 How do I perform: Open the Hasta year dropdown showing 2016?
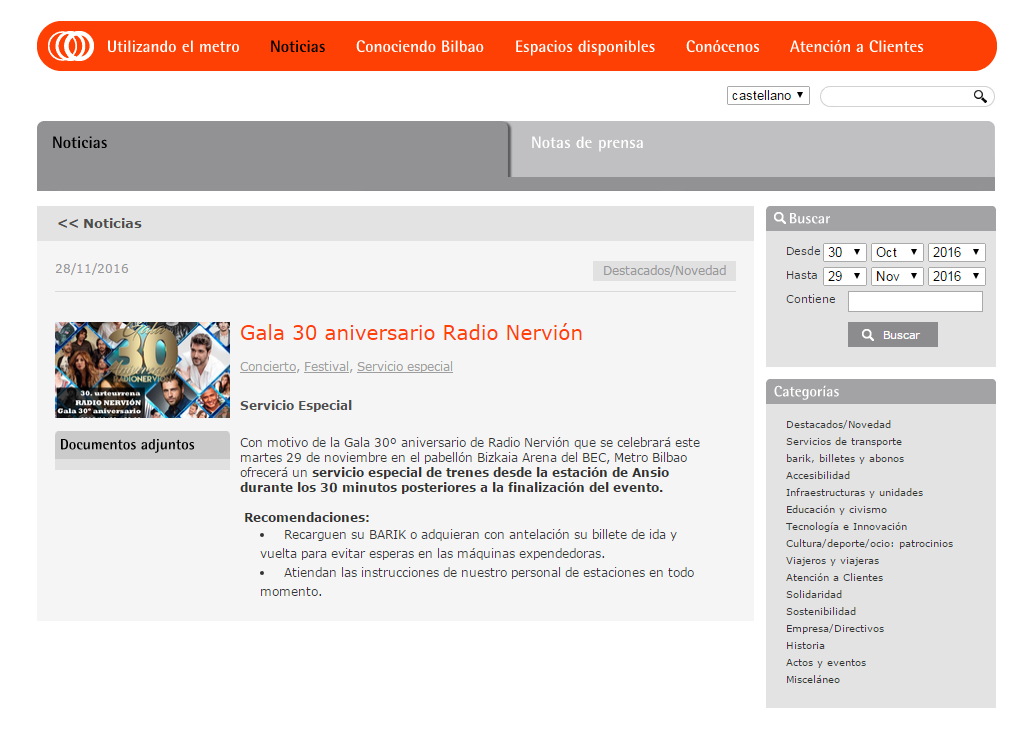(956, 276)
